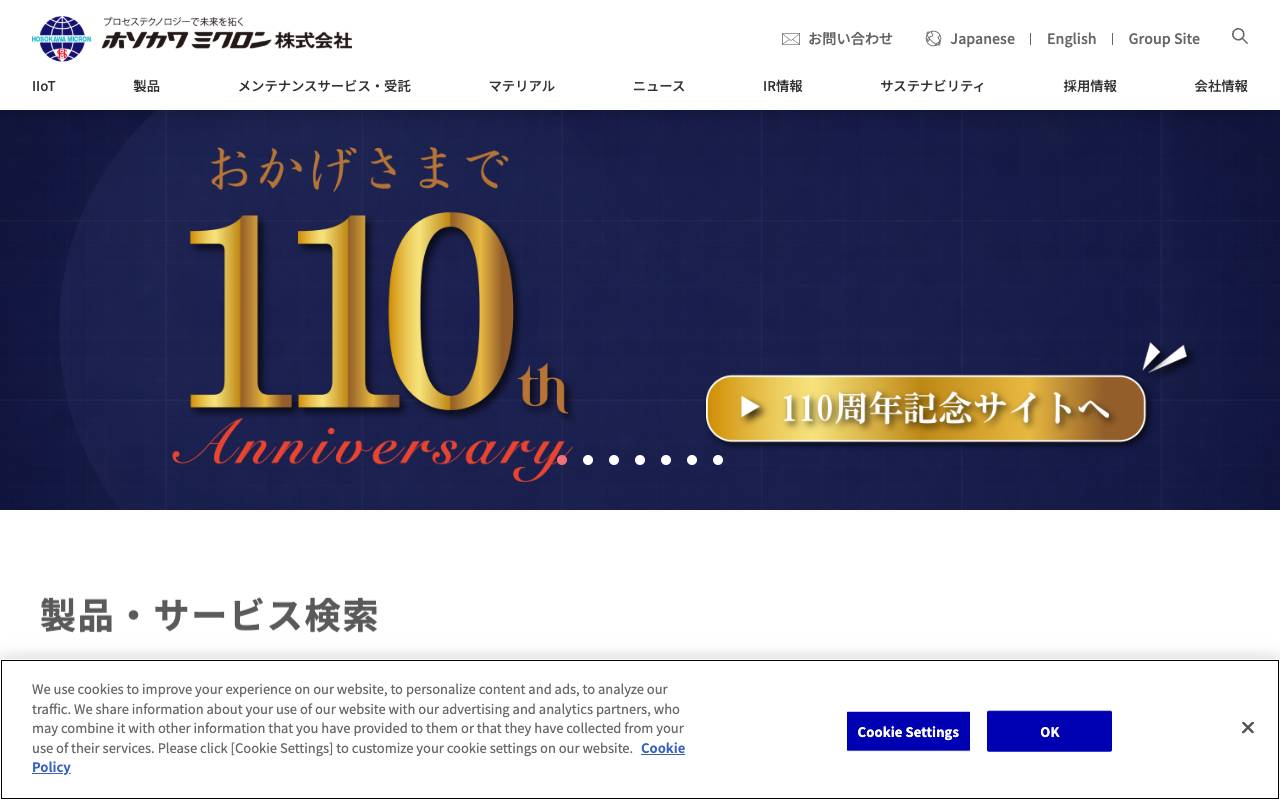This screenshot has width=1280, height=800.
Task: Open the ニュース news menu
Action: 657,86
